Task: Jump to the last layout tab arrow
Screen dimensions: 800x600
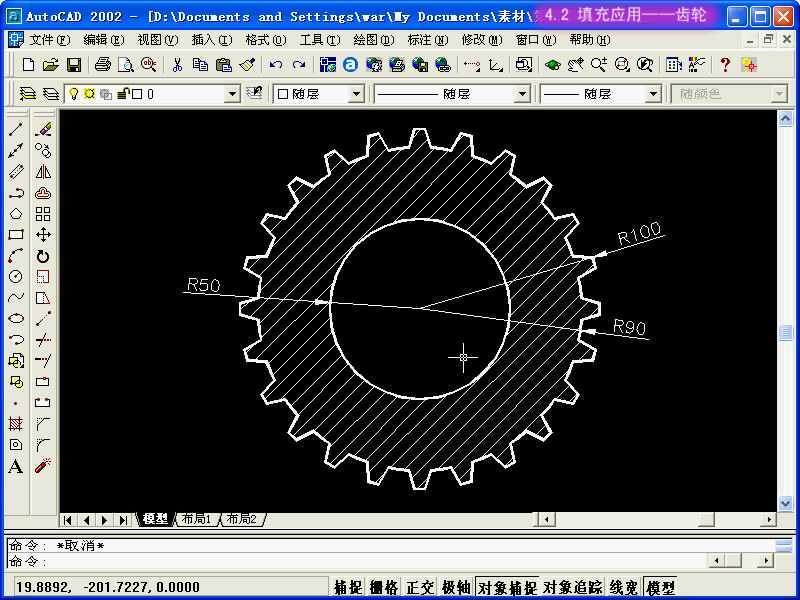Action: pos(123,520)
